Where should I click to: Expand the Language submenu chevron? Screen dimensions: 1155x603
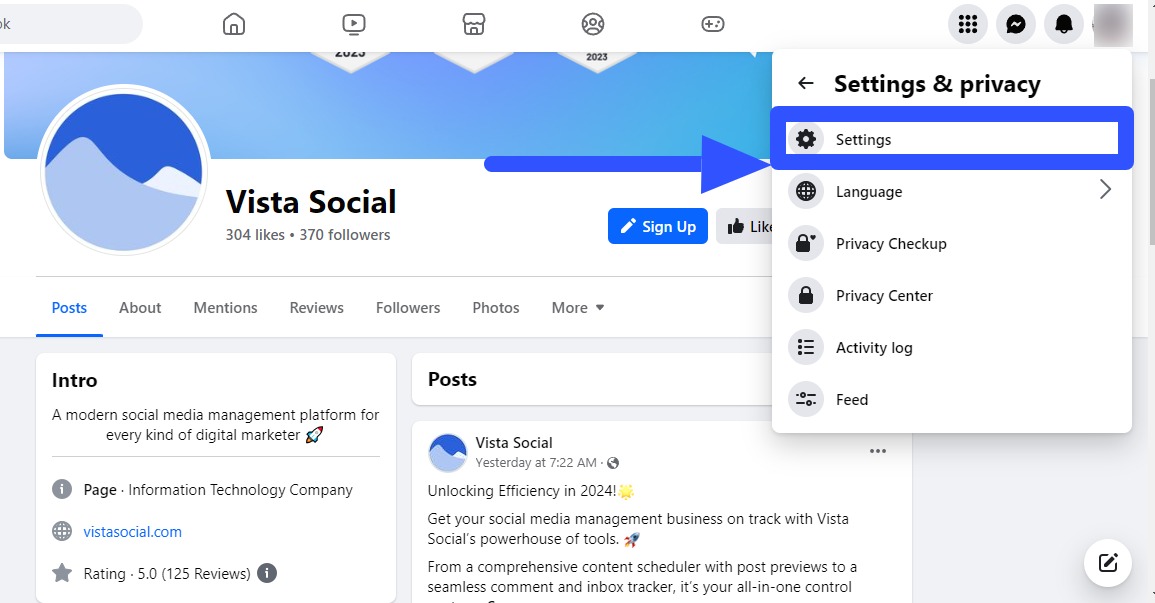(1105, 188)
